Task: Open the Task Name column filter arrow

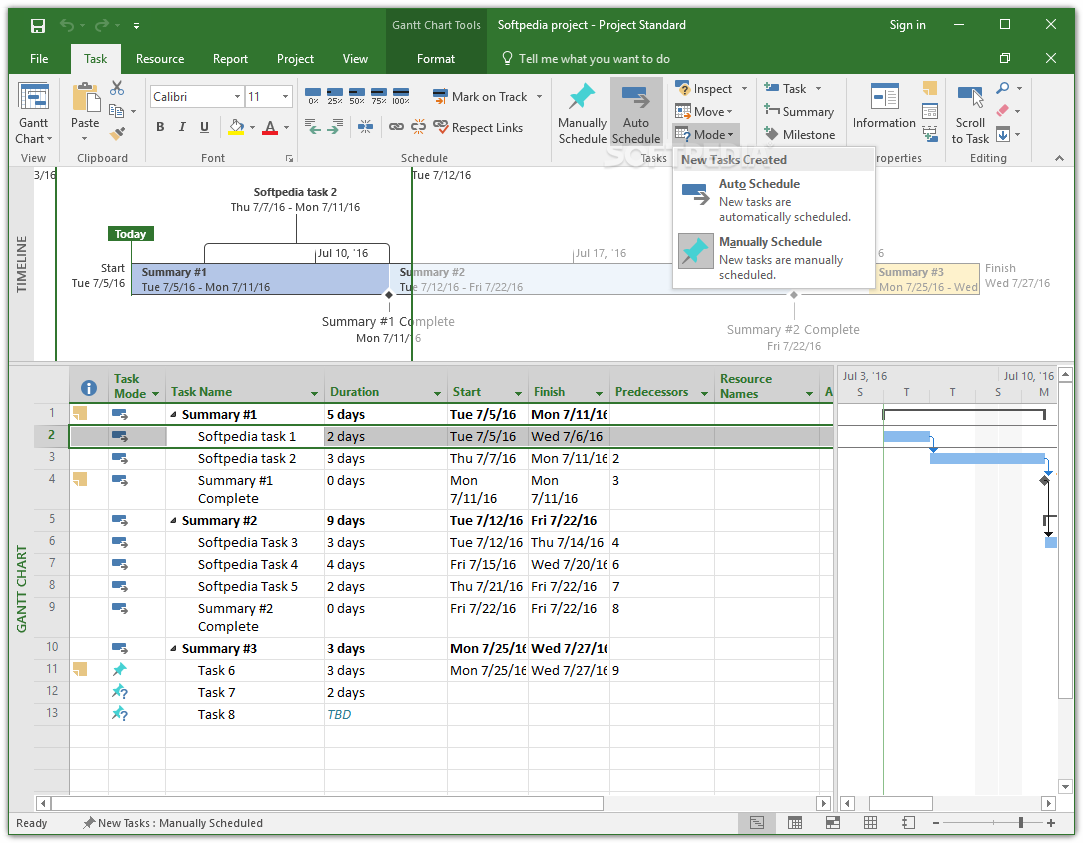Action: coord(314,393)
